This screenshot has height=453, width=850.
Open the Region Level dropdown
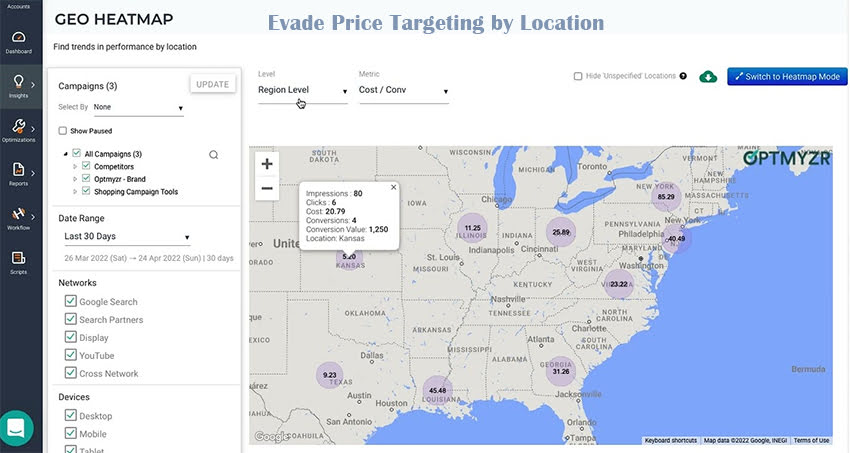click(302, 90)
